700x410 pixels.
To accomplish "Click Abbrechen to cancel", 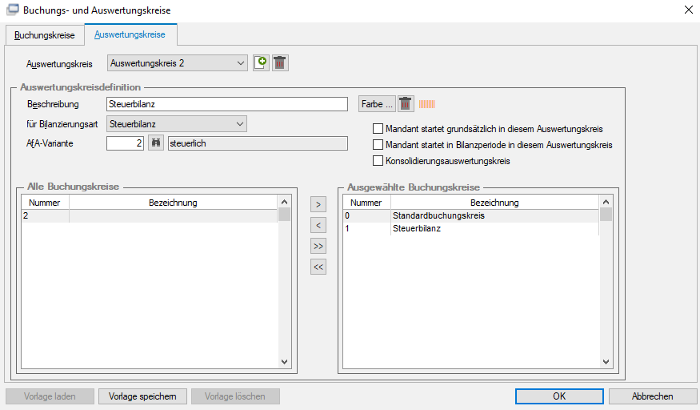I will [x=652, y=396].
